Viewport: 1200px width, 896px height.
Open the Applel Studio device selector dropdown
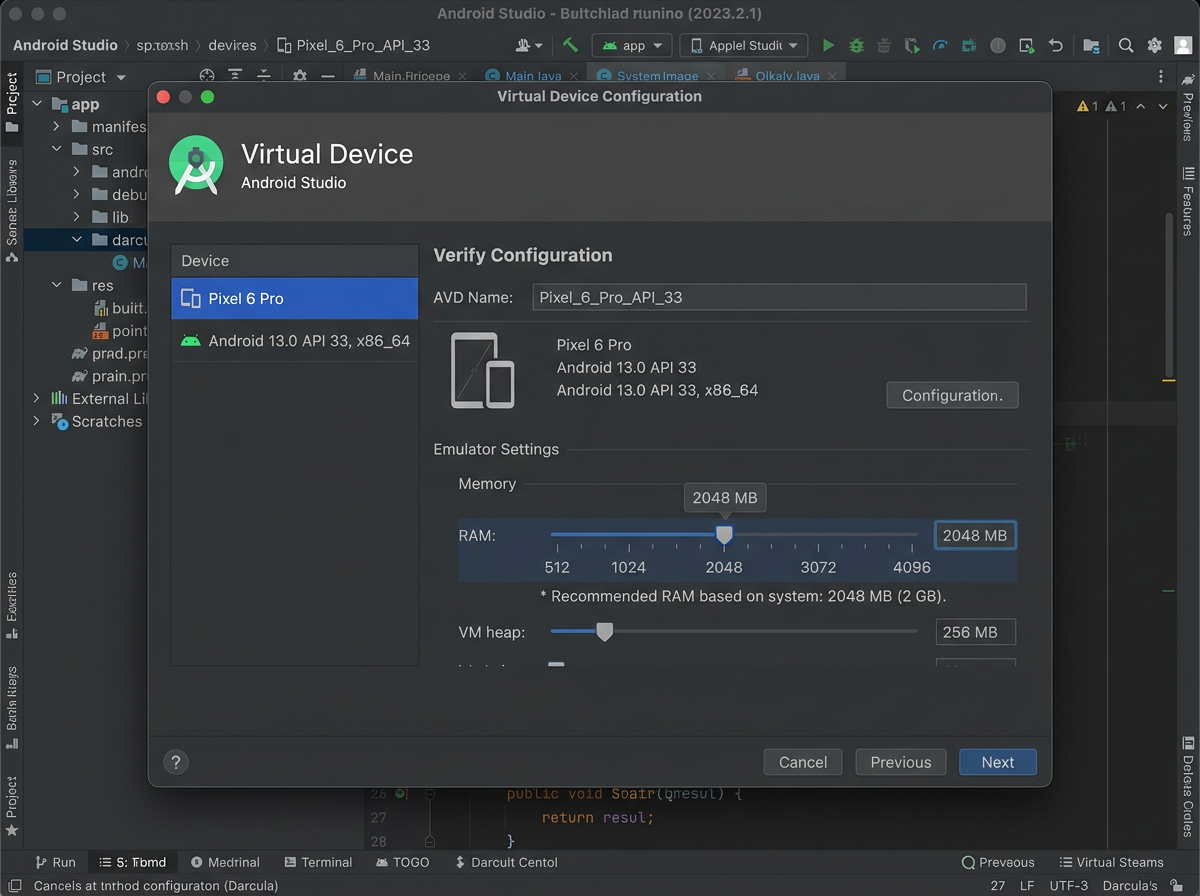pos(744,45)
